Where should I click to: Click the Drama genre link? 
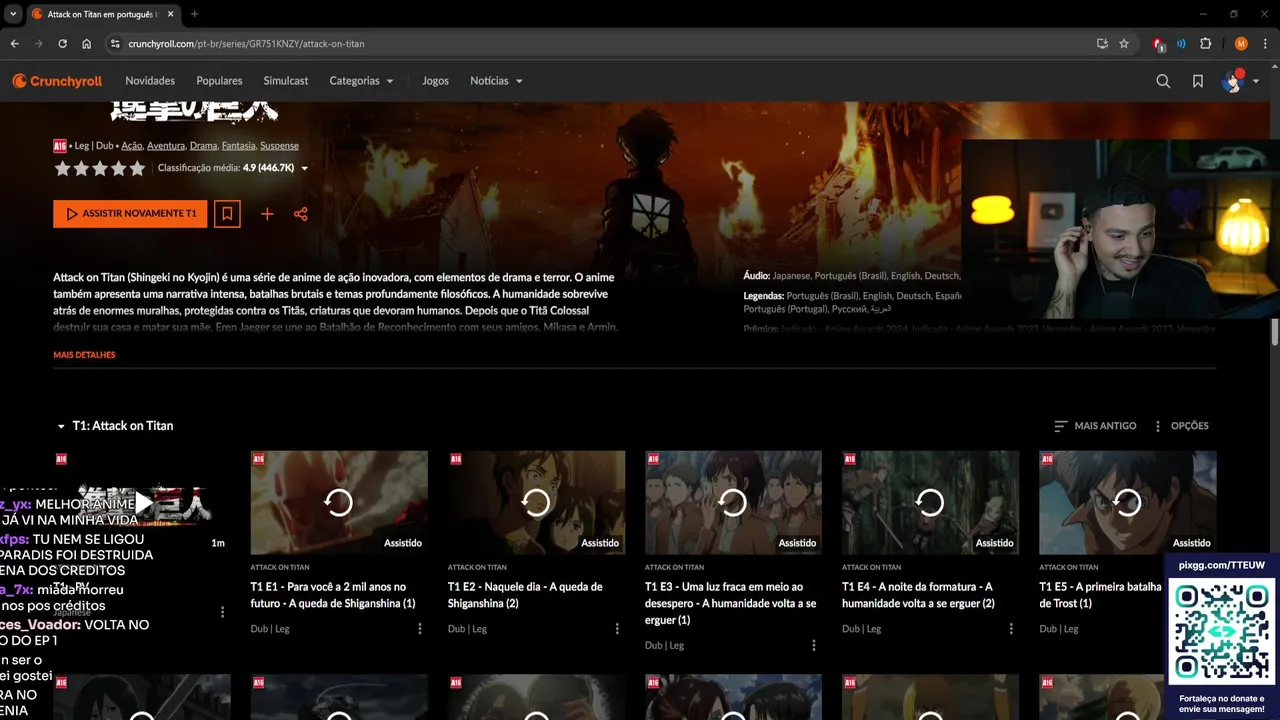[x=203, y=146]
